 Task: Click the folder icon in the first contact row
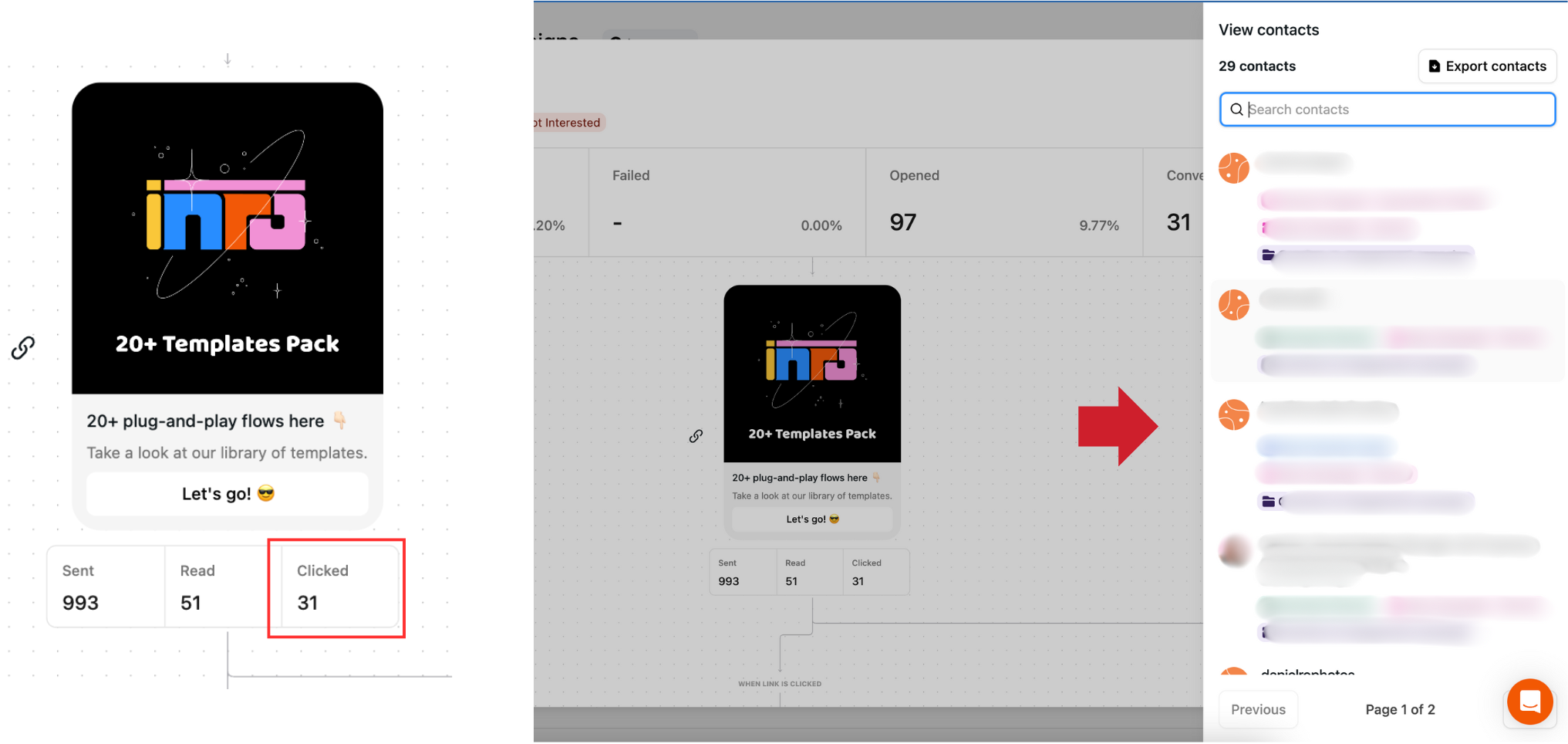(x=1267, y=255)
